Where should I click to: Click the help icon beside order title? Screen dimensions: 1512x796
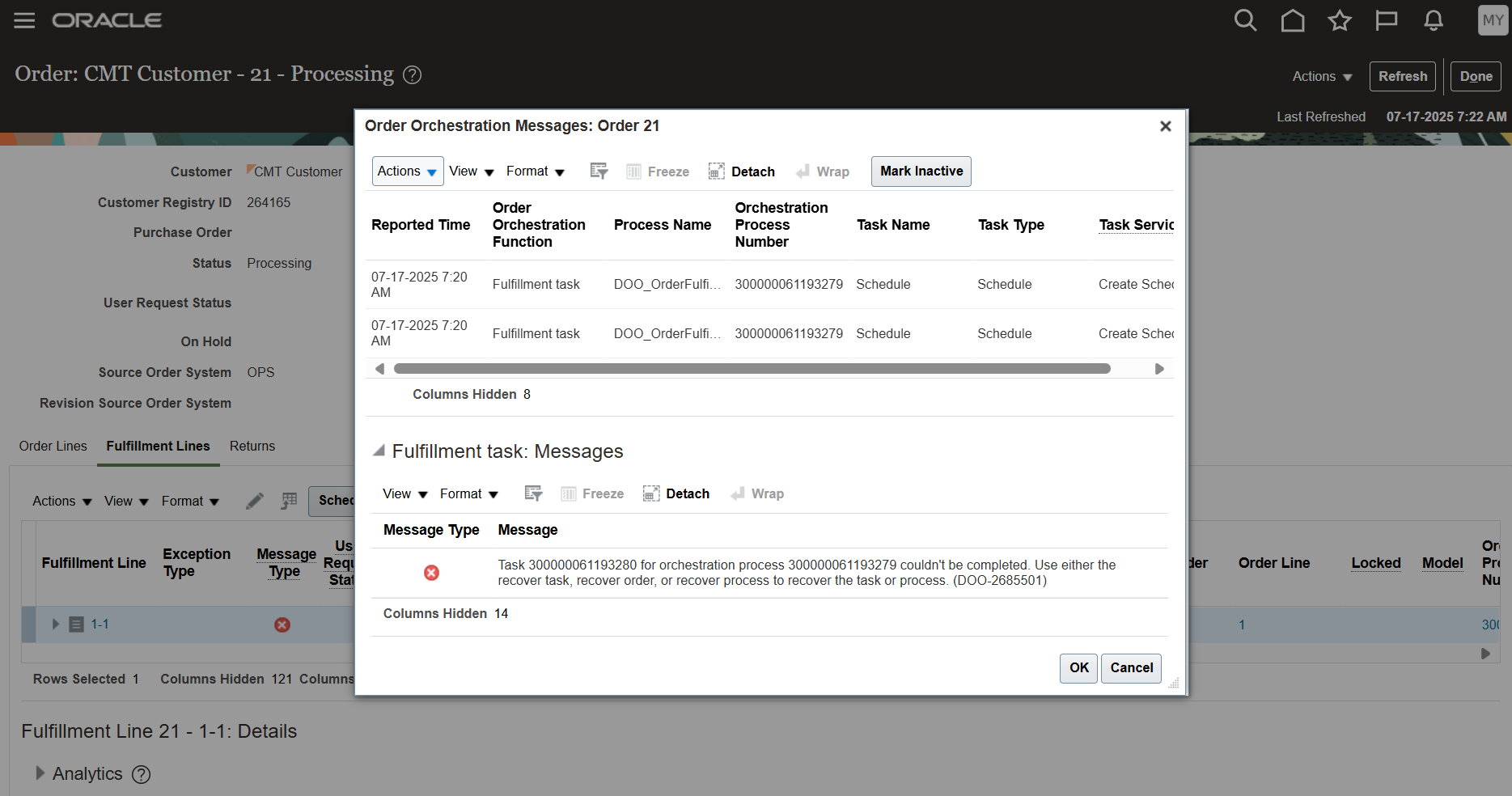tap(413, 75)
